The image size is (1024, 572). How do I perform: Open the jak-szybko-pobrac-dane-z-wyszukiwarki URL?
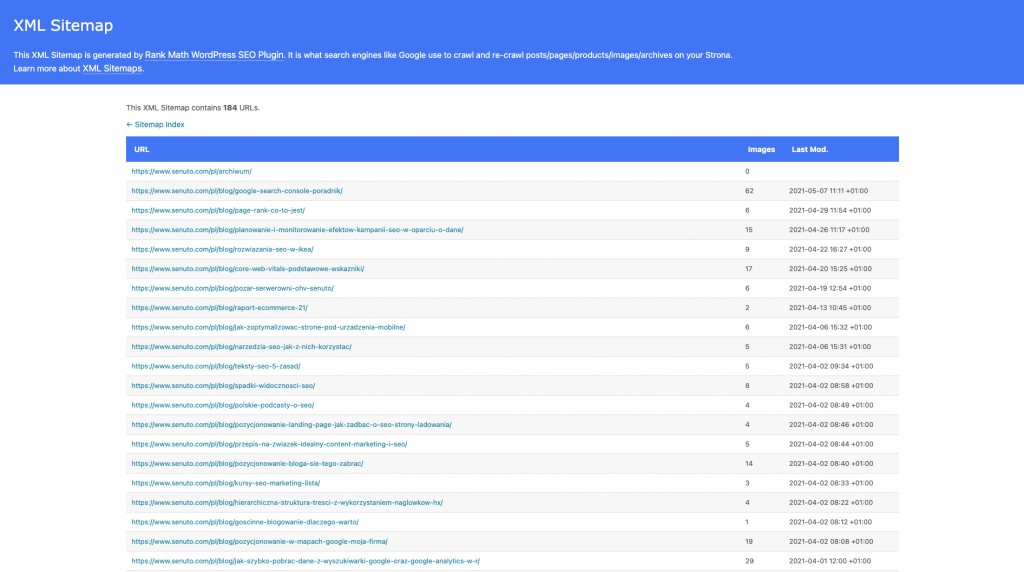coord(306,562)
